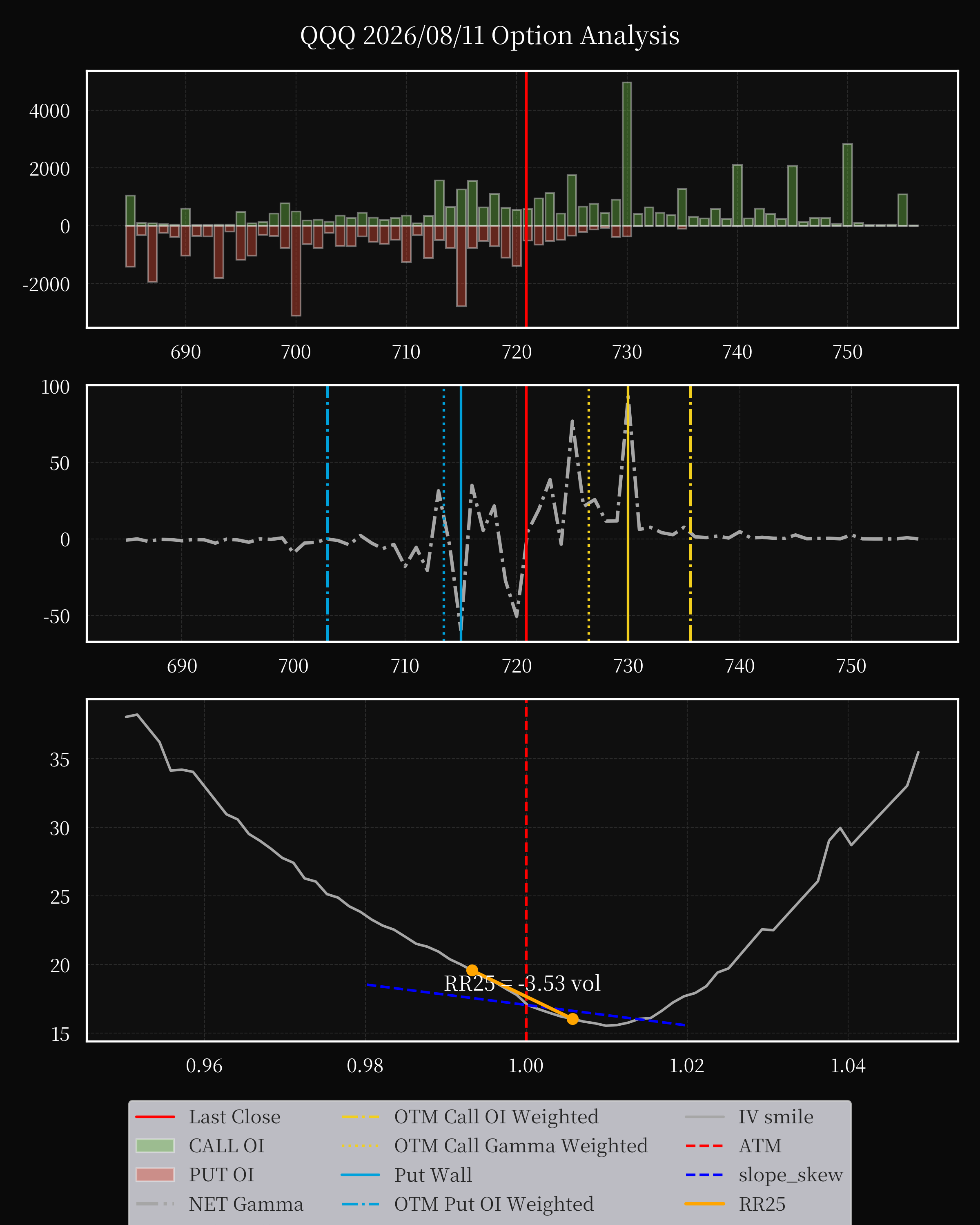Click the green CALL OI legend swatch
Screen dimensions: 980x1225
(x=155, y=1145)
